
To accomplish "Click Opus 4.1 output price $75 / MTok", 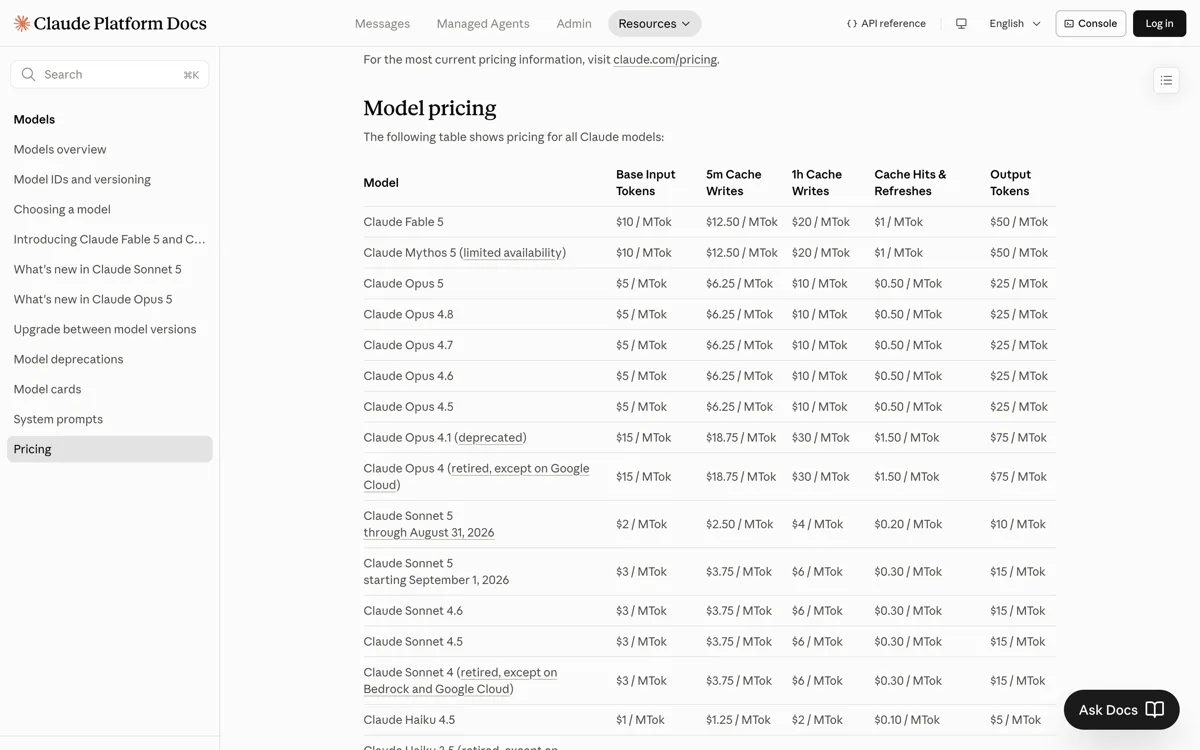I will [1018, 437].
